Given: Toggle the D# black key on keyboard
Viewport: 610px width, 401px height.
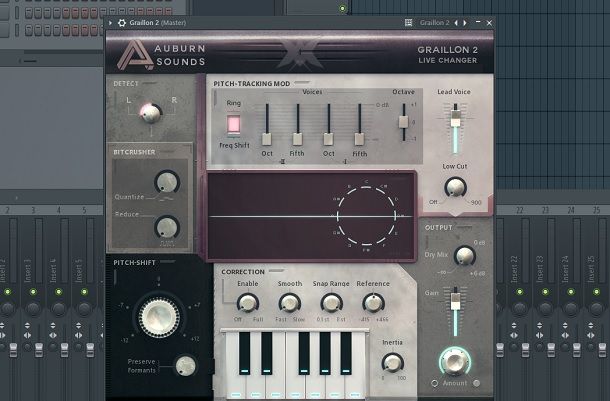Looking at the screenshot, I should click(266, 353).
